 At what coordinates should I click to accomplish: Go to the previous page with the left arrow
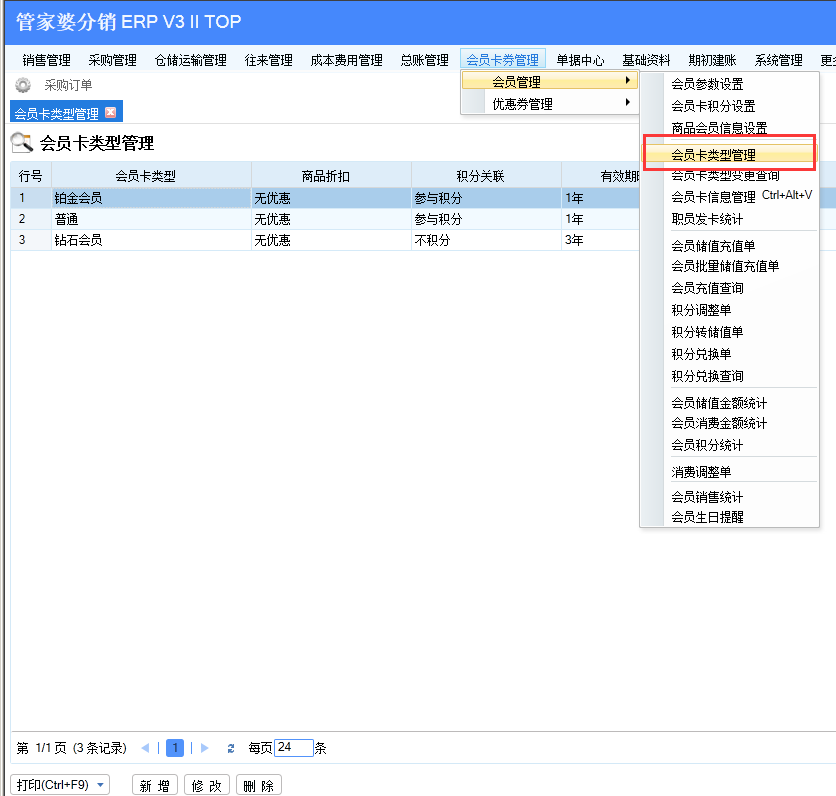[146, 748]
